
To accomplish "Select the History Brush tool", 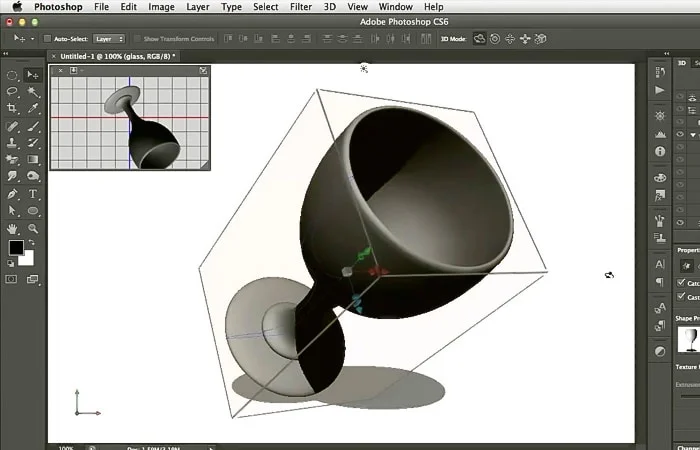I will (x=33, y=143).
